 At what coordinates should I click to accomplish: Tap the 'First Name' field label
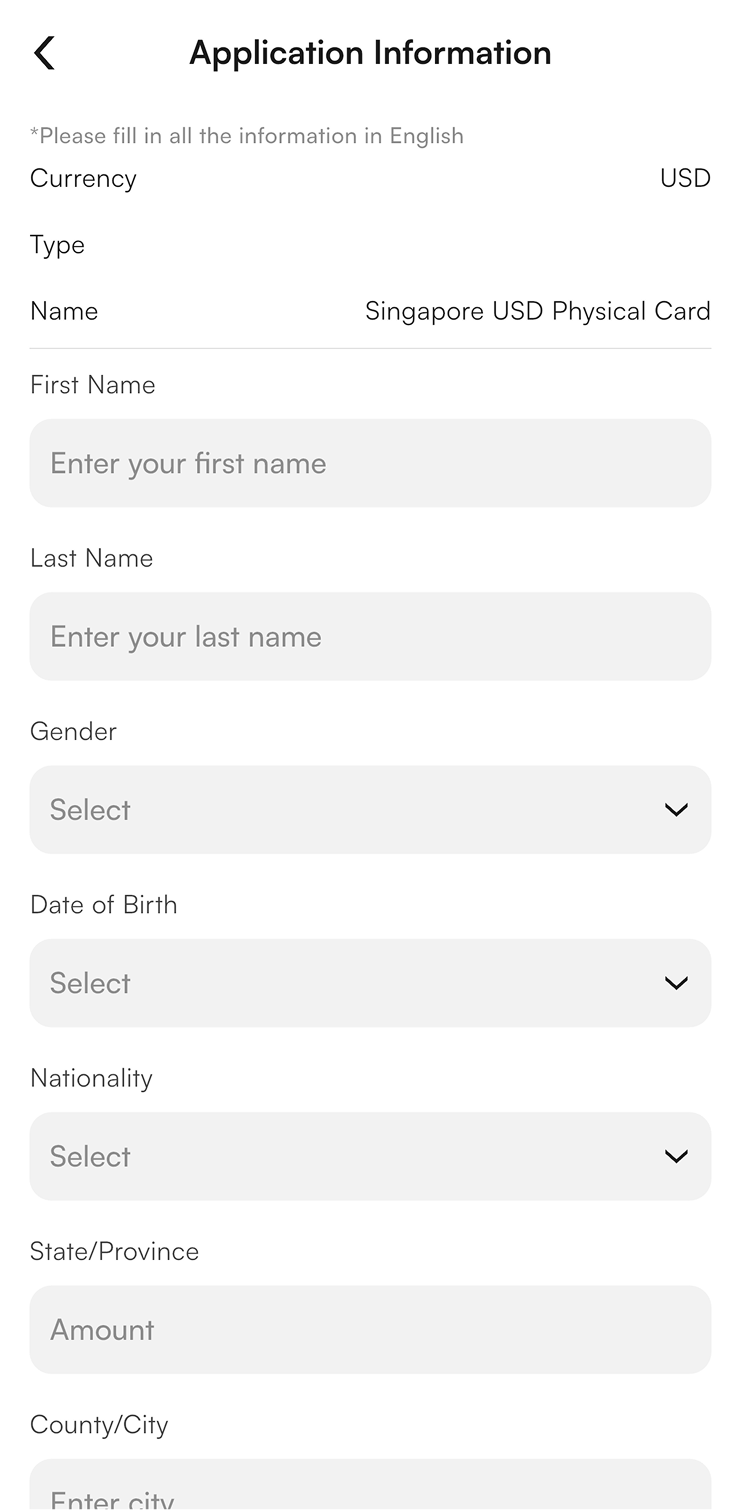pos(93,385)
